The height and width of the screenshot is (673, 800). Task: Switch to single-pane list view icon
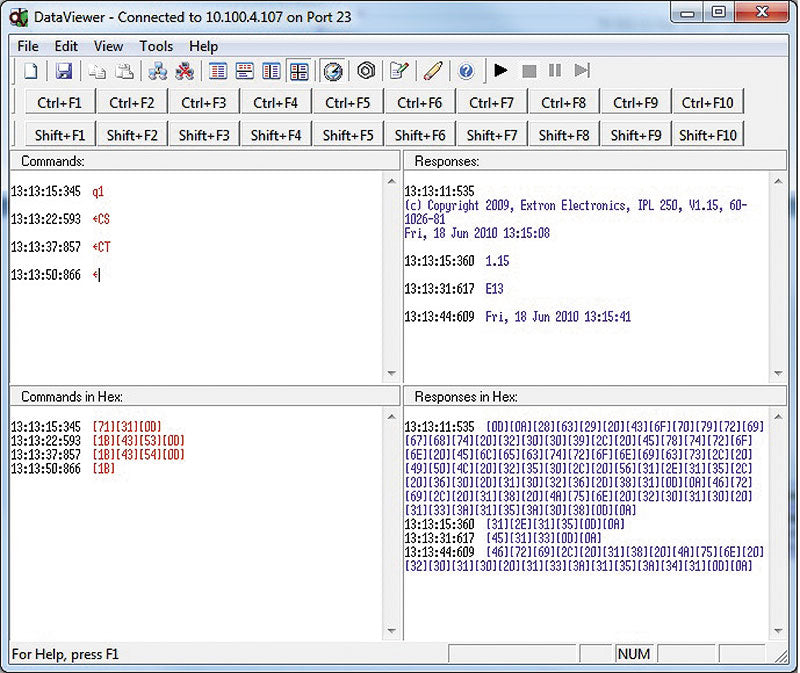pos(218,71)
